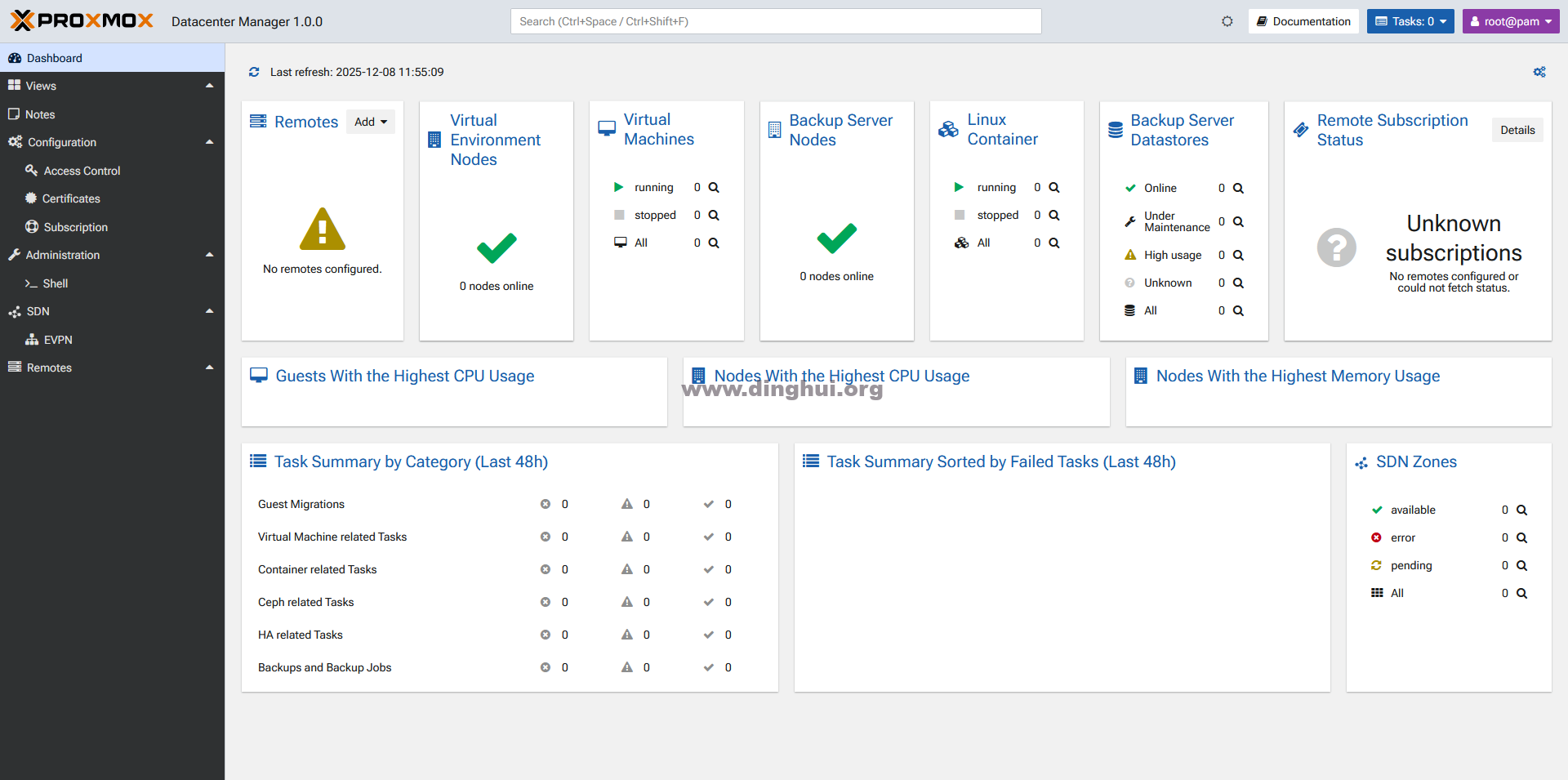Collapse the Configuration section in sidebar
This screenshot has height=780, width=1568.
(x=209, y=142)
